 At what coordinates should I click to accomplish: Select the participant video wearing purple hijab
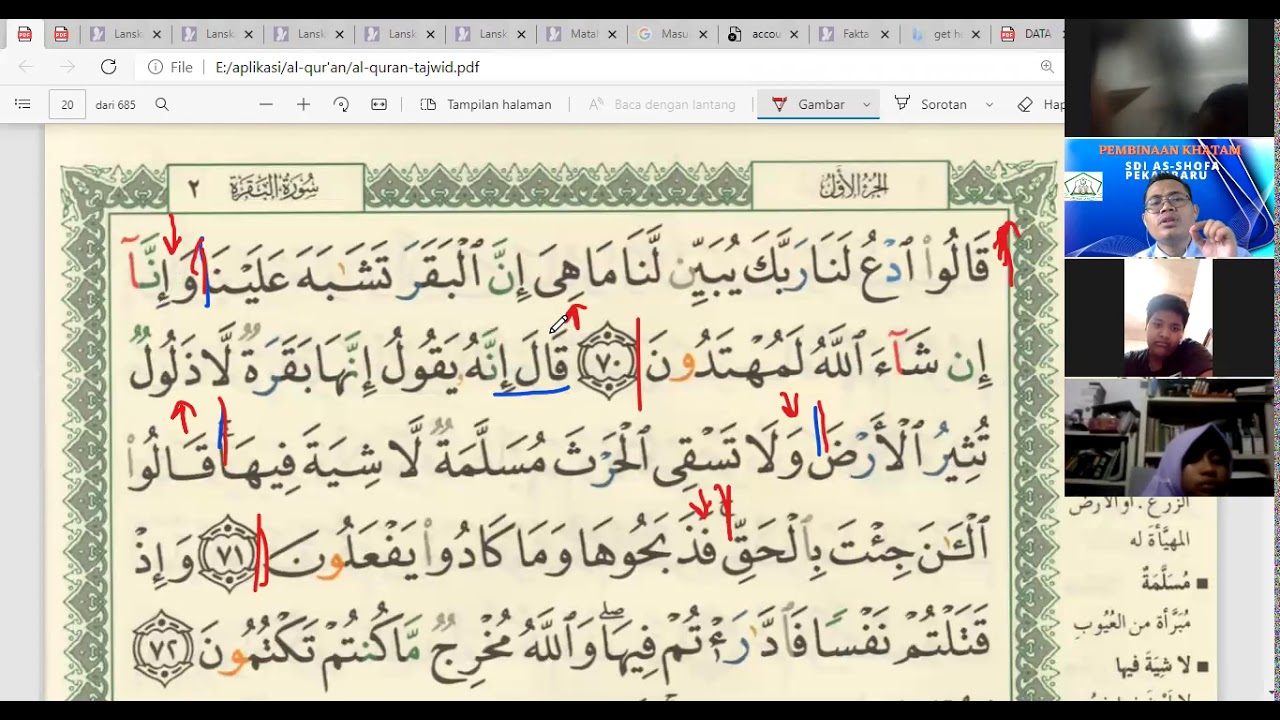[1169, 437]
